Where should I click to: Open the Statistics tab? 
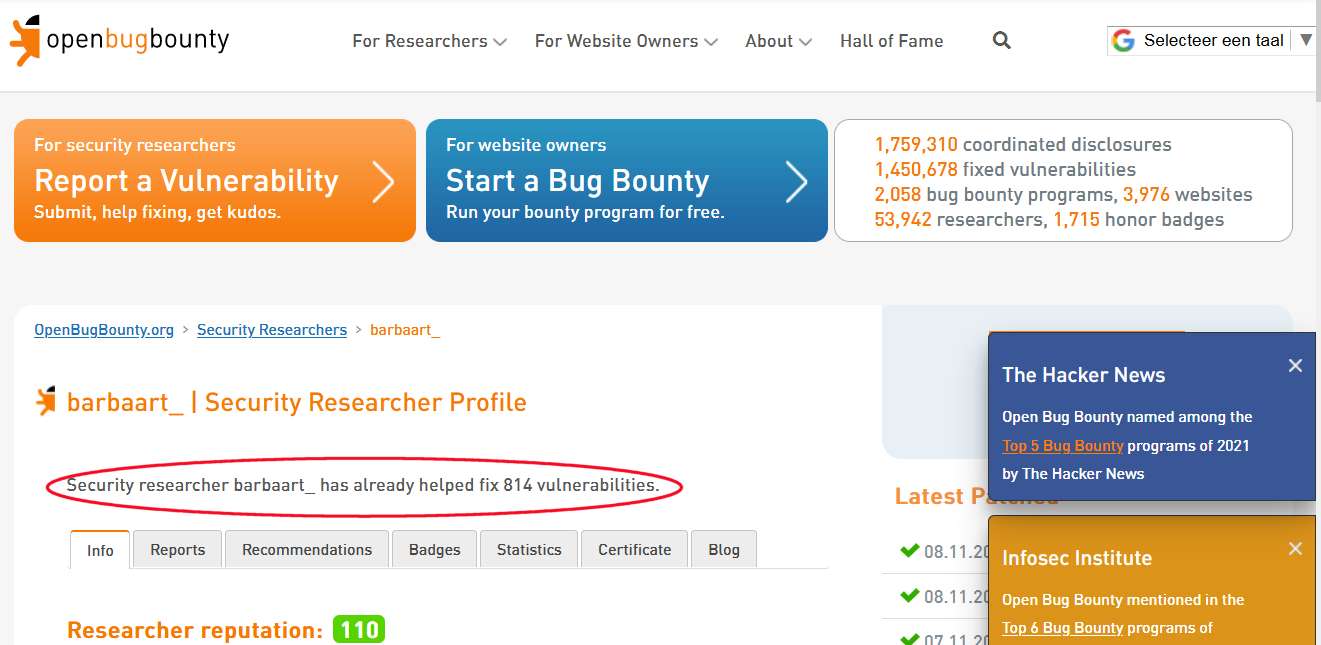click(529, 550)
